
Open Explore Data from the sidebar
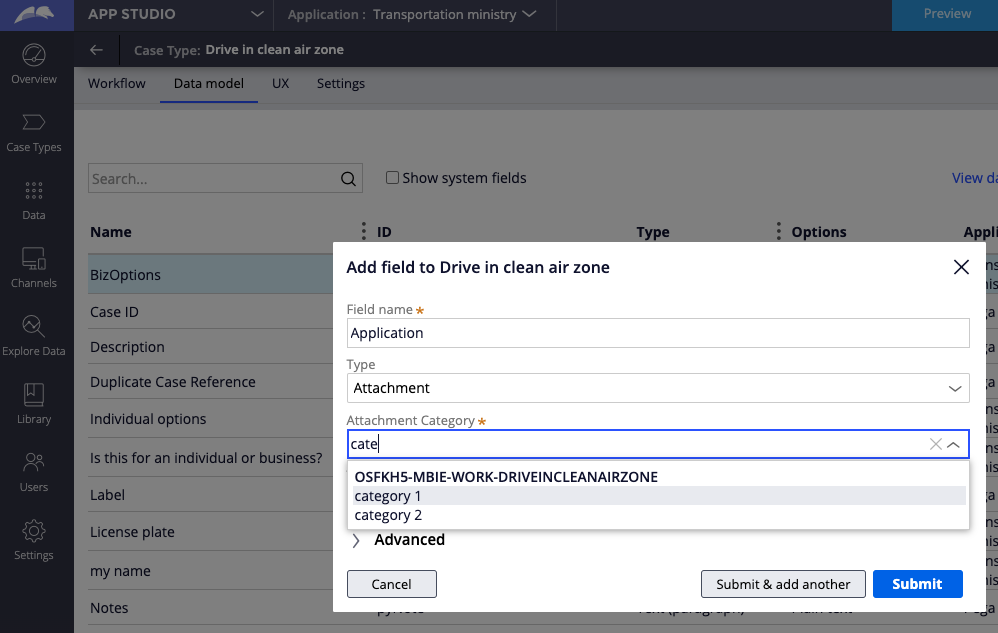35,333
